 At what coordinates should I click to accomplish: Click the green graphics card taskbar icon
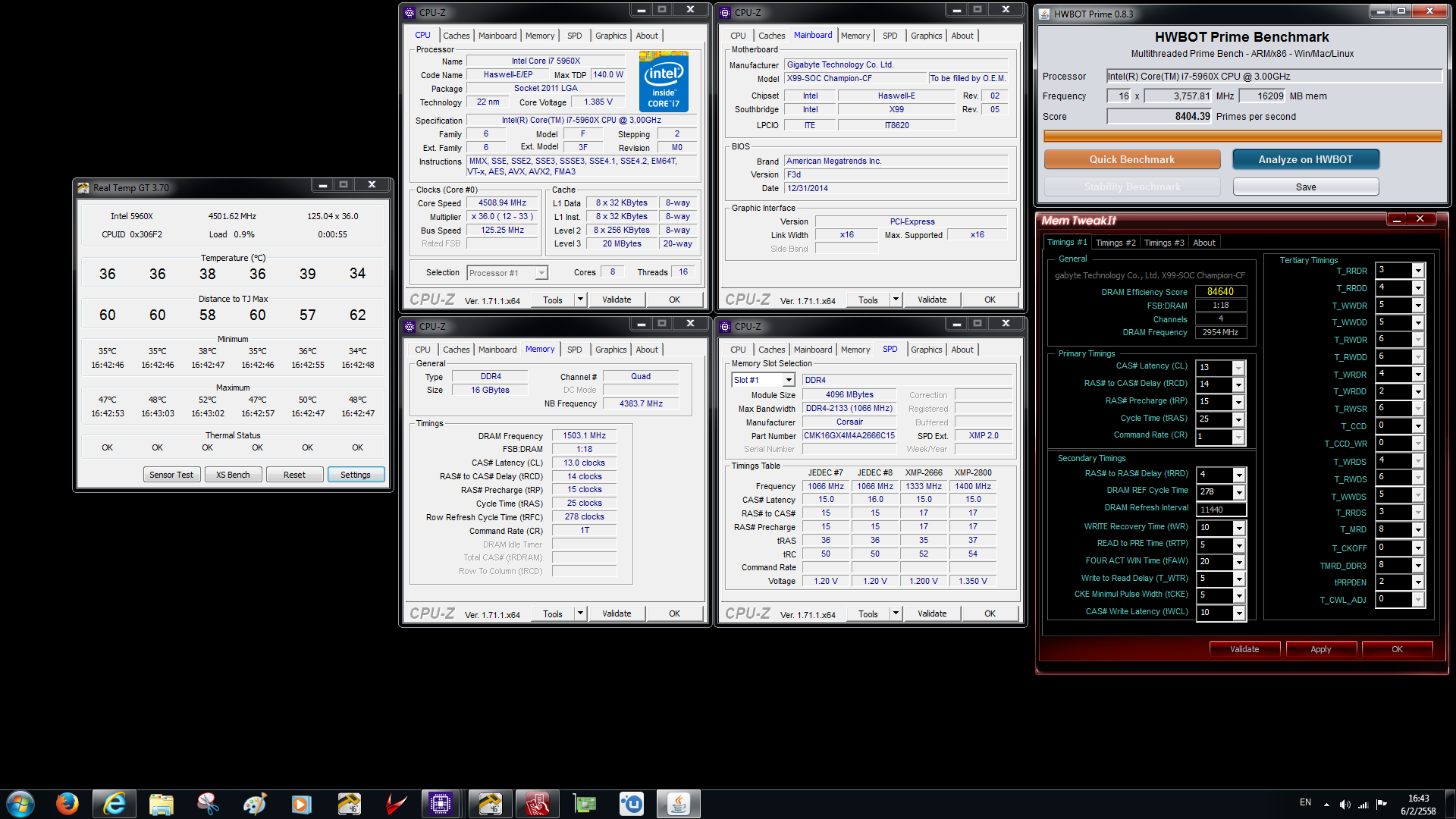click(585, 803)
